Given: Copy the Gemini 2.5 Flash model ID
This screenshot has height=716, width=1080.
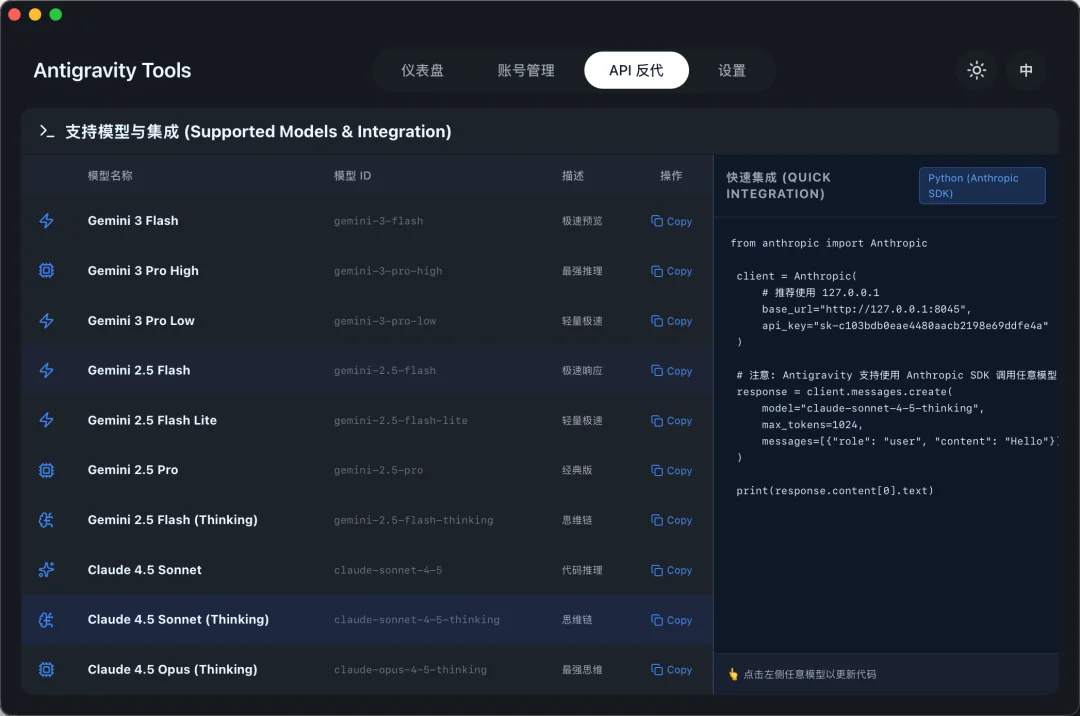Looking at the screenshot, I should [670, 371].
